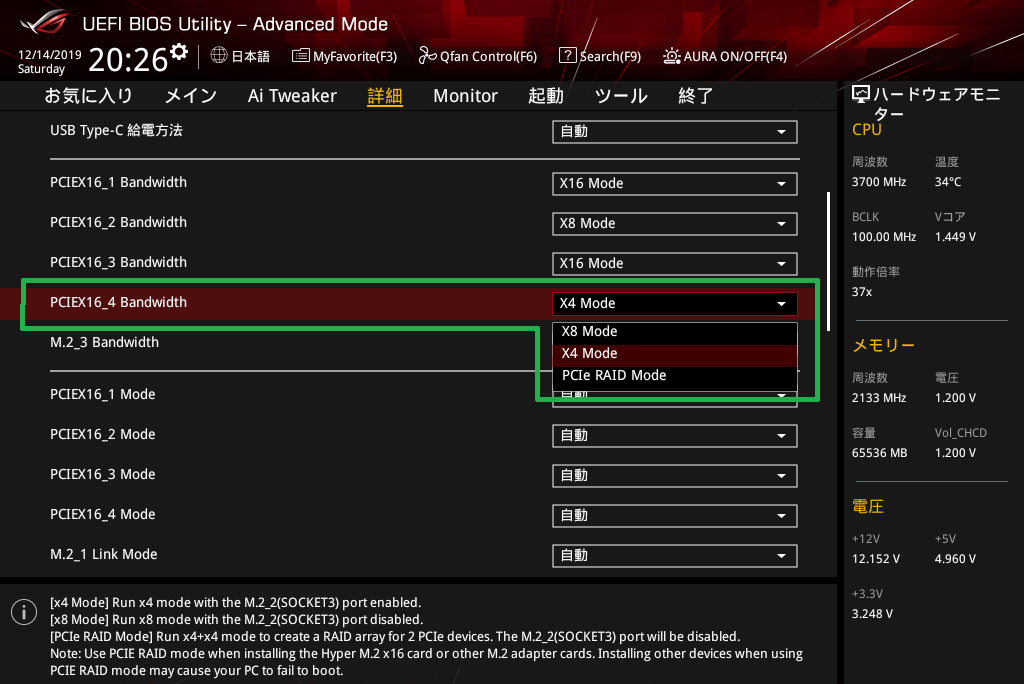Click the BCLK 100.00 MHz value
1024x684 pixels.
[884, 236]
